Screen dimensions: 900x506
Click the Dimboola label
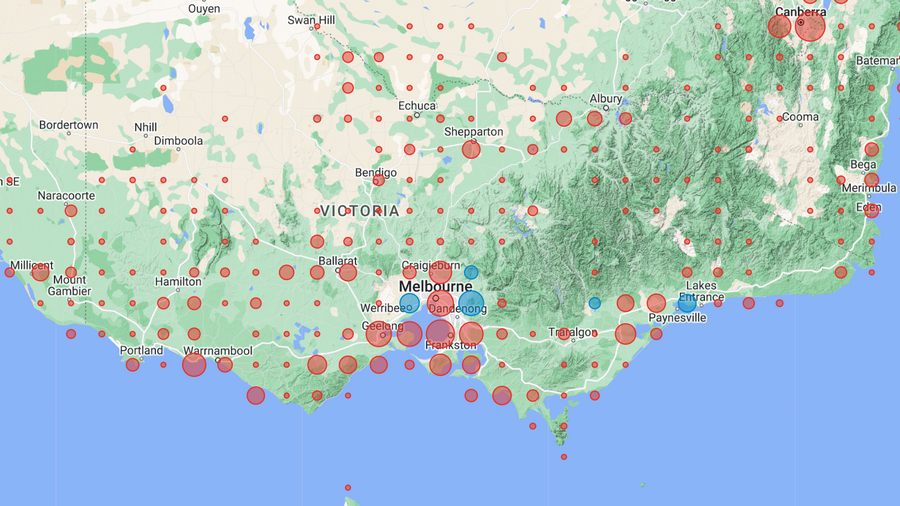point(178,141)
